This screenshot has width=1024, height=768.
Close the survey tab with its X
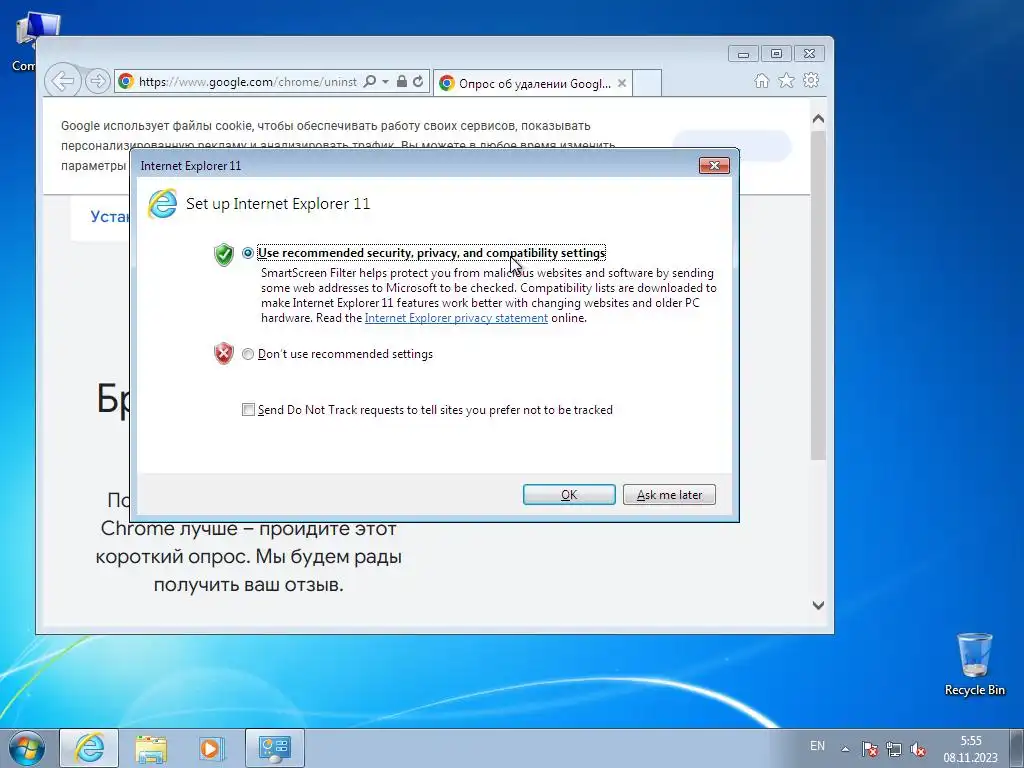pyautogui.click(x=622, y=83)
